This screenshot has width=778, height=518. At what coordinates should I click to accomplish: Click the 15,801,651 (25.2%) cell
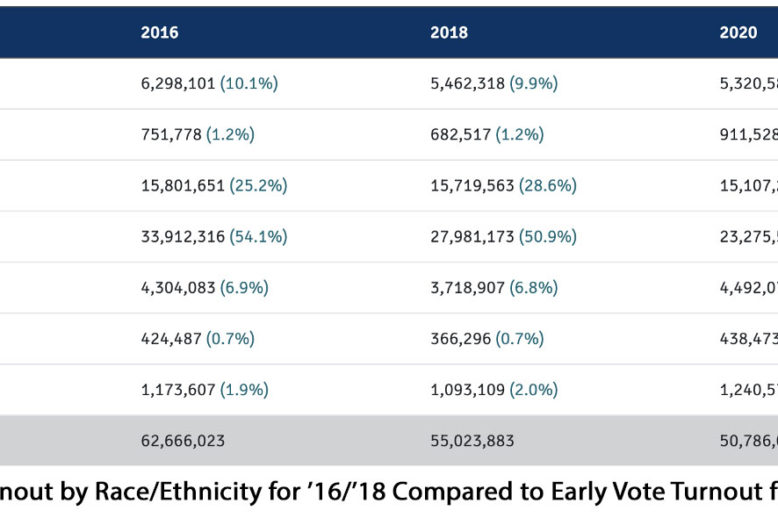tap(213, 186)
